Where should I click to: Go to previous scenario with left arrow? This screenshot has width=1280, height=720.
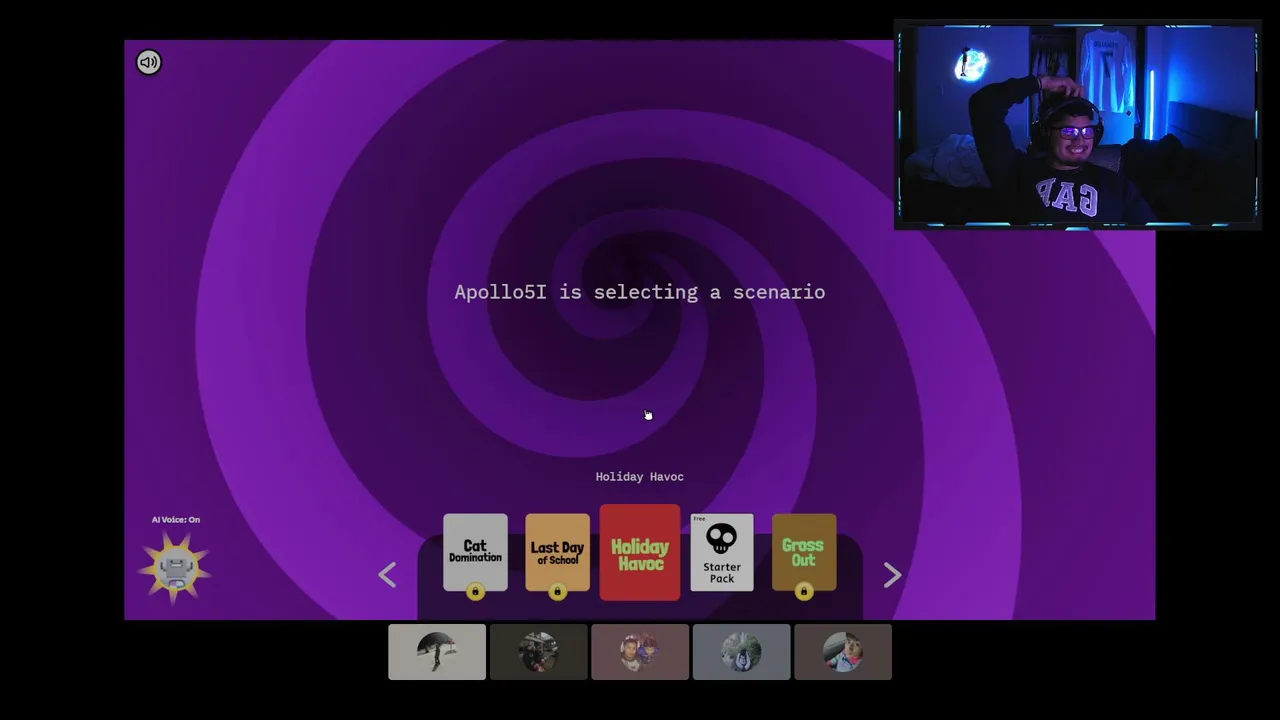[x=388, y=574]
